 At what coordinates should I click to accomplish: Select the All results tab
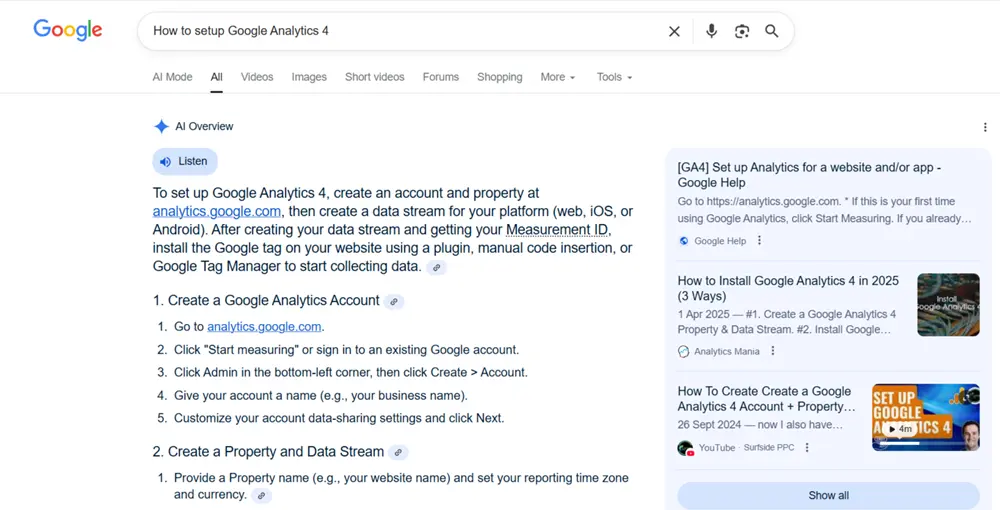(x=217, y=76)
